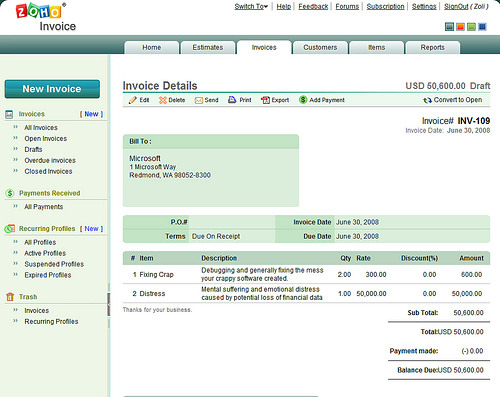Image resolution: width=500 pixels, height=397 pixels.
Task: Open Overdue Invoices in sidebar
Action: click(50, 160)
